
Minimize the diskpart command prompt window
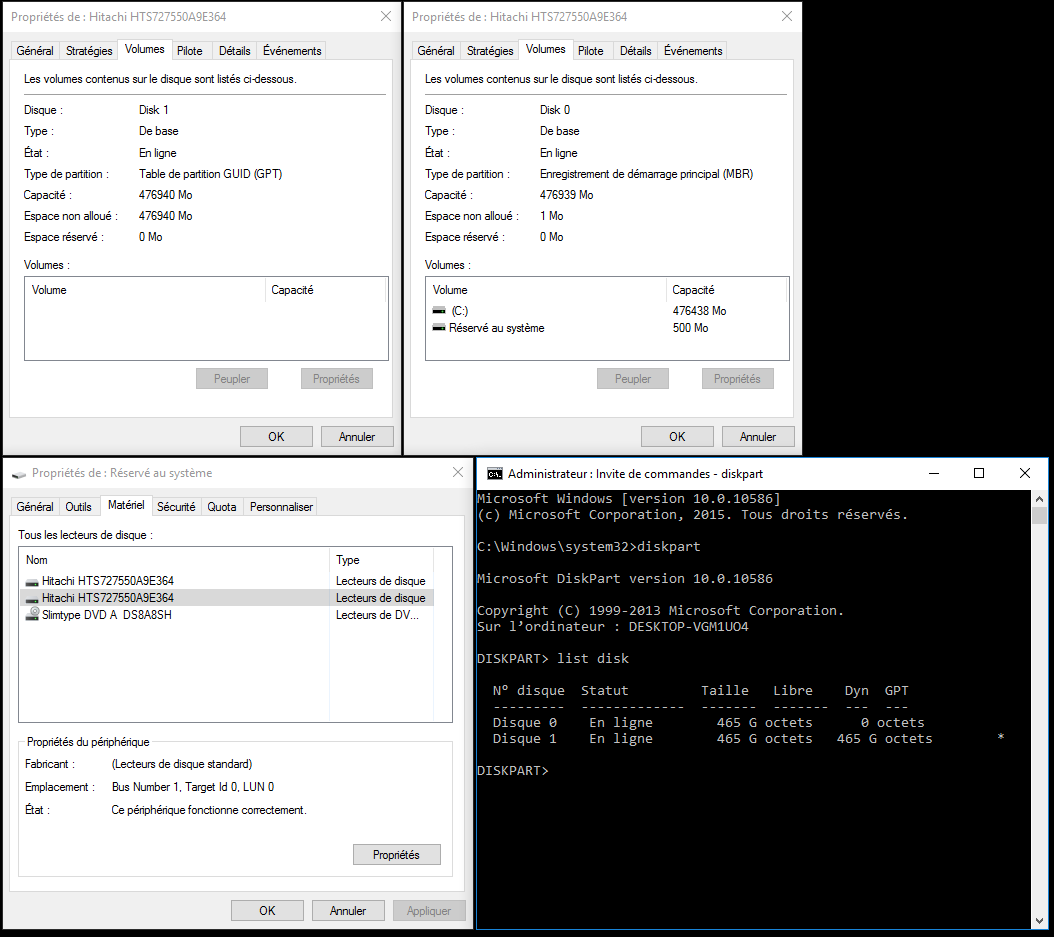(x=934, y=473)
